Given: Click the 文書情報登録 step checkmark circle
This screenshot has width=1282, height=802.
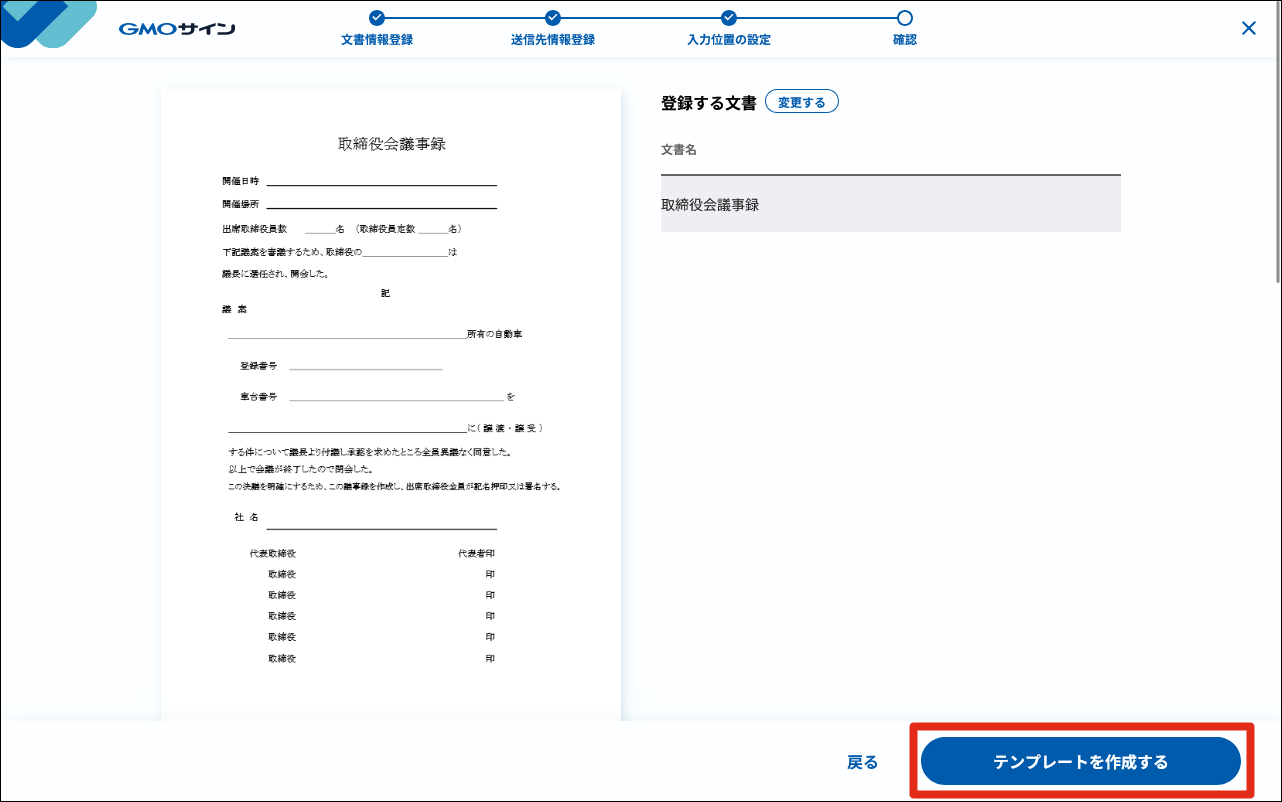Looking at the screenshot, I should [376, 17].
